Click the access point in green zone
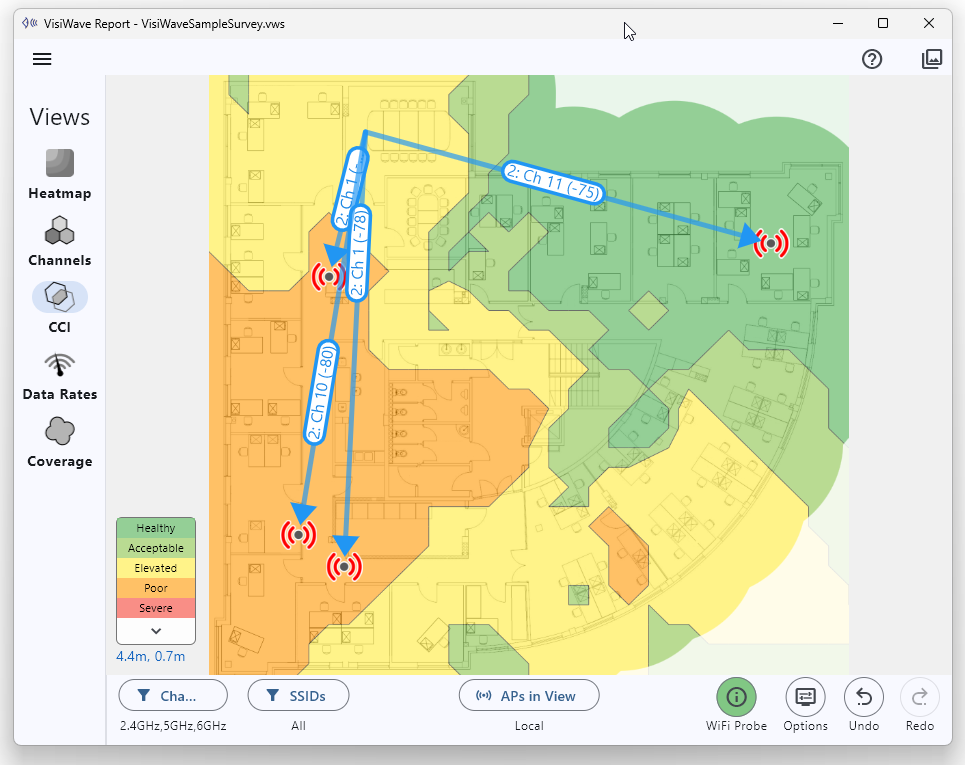This screenshot has width=965, height=765. pos(771,242)
